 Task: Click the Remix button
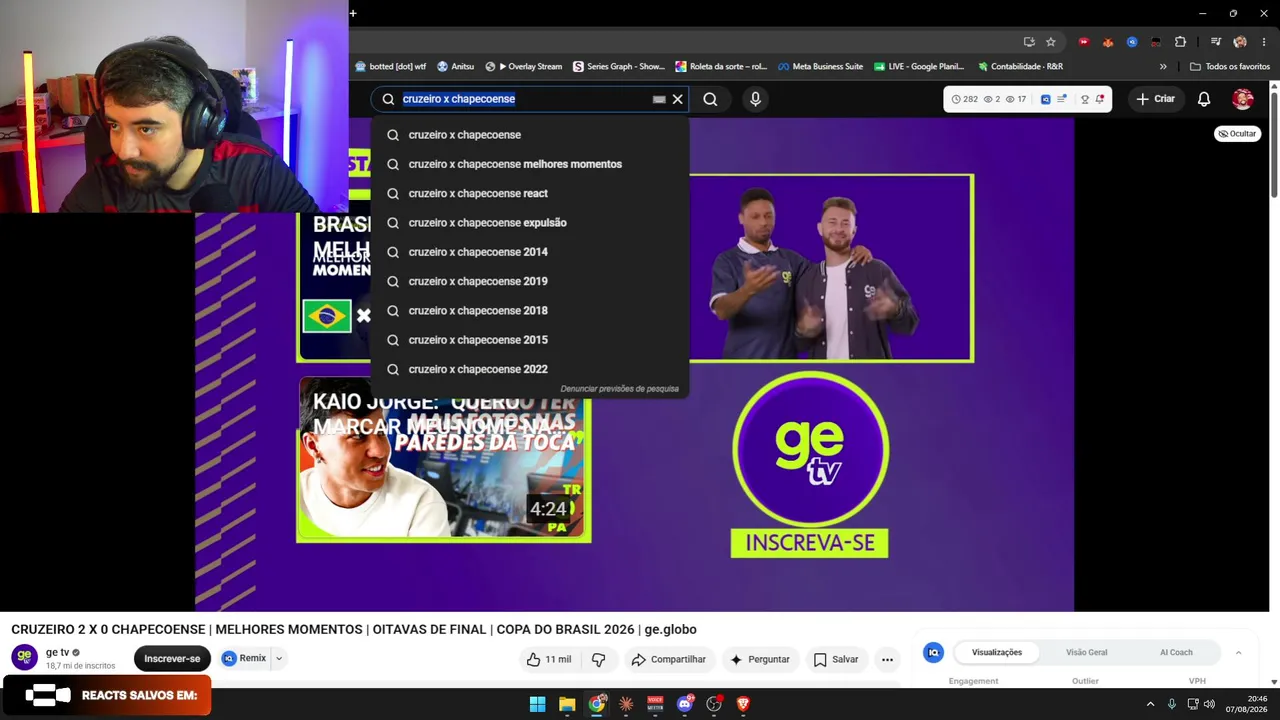tap(244, 659)
